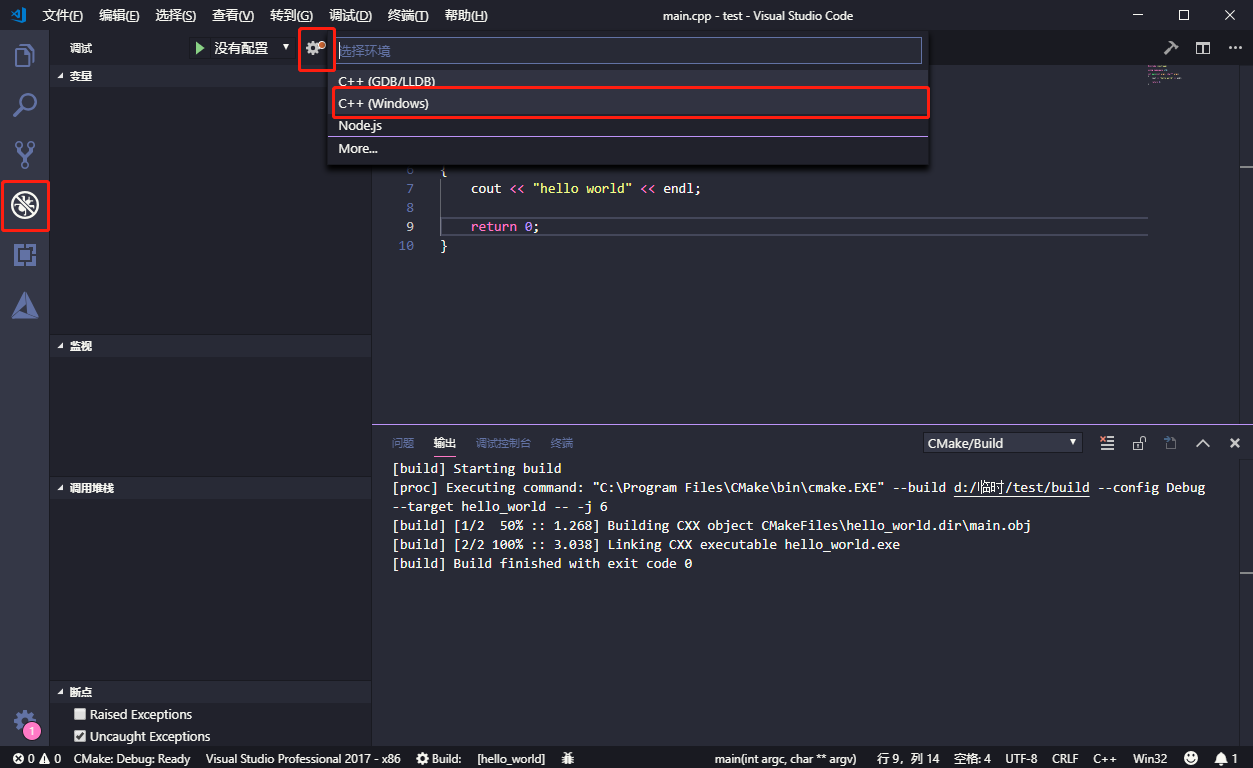Image resolution: width=1253 pixels, height=768 pixels.
Task: Select Node.js environment
Action: click(x=628, y=126)
